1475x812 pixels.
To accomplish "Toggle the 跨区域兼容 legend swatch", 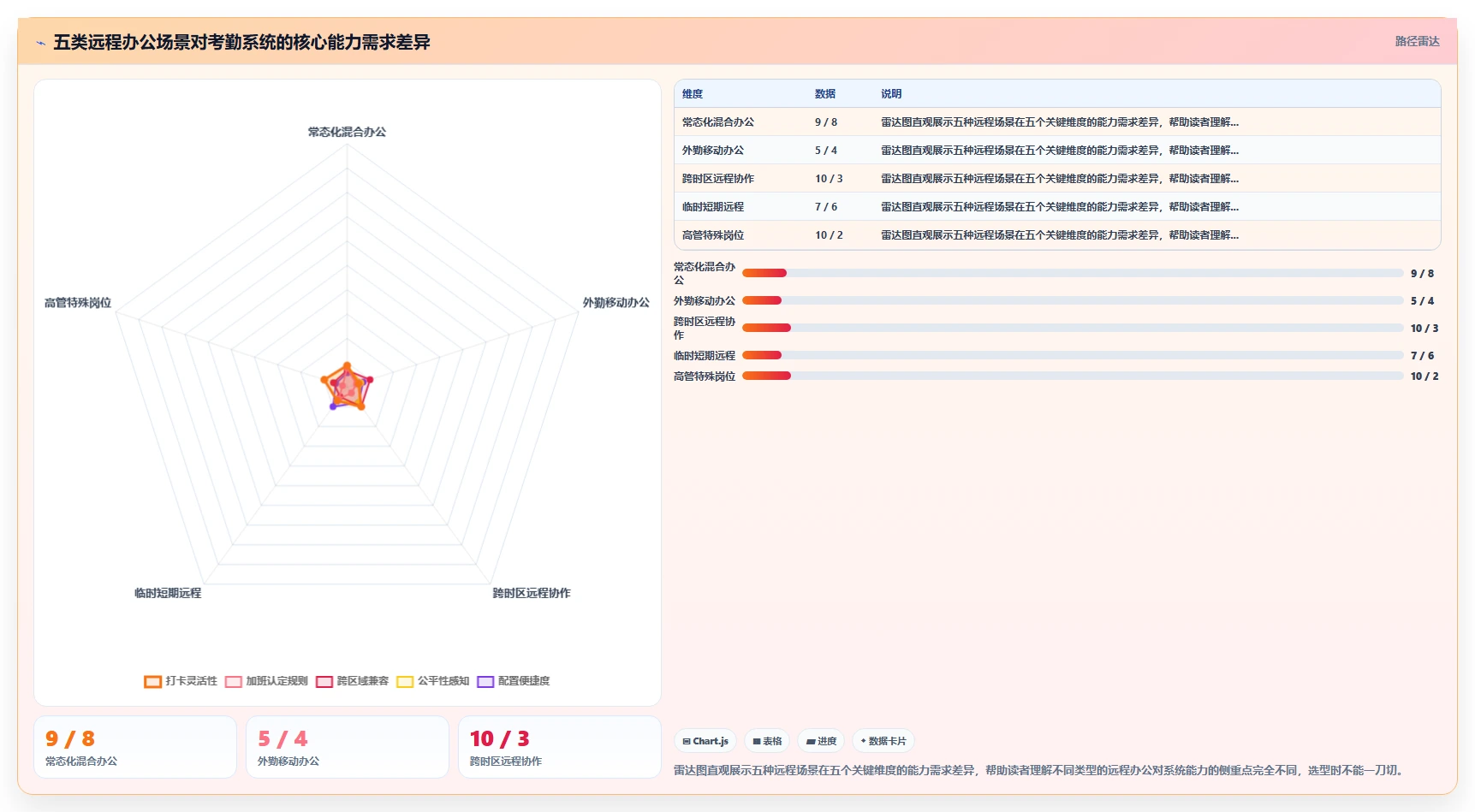I will 324,681.
